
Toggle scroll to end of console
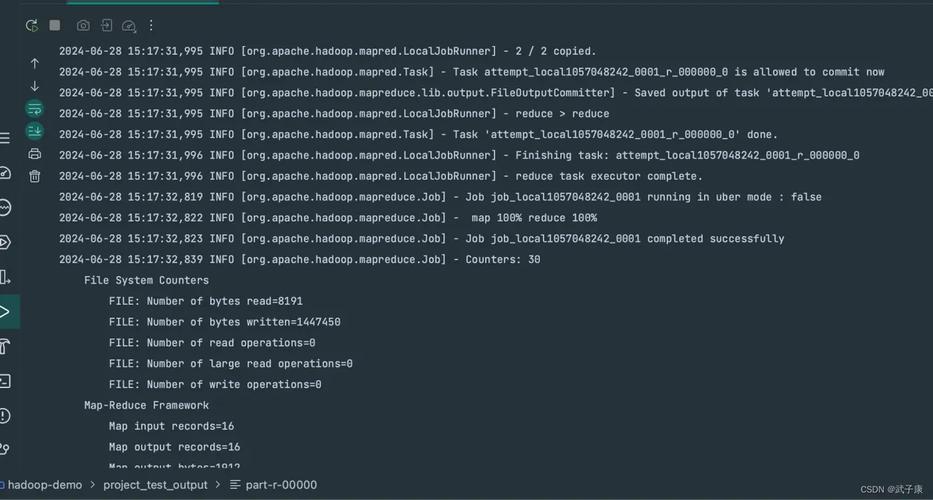(x=35, y=130)
